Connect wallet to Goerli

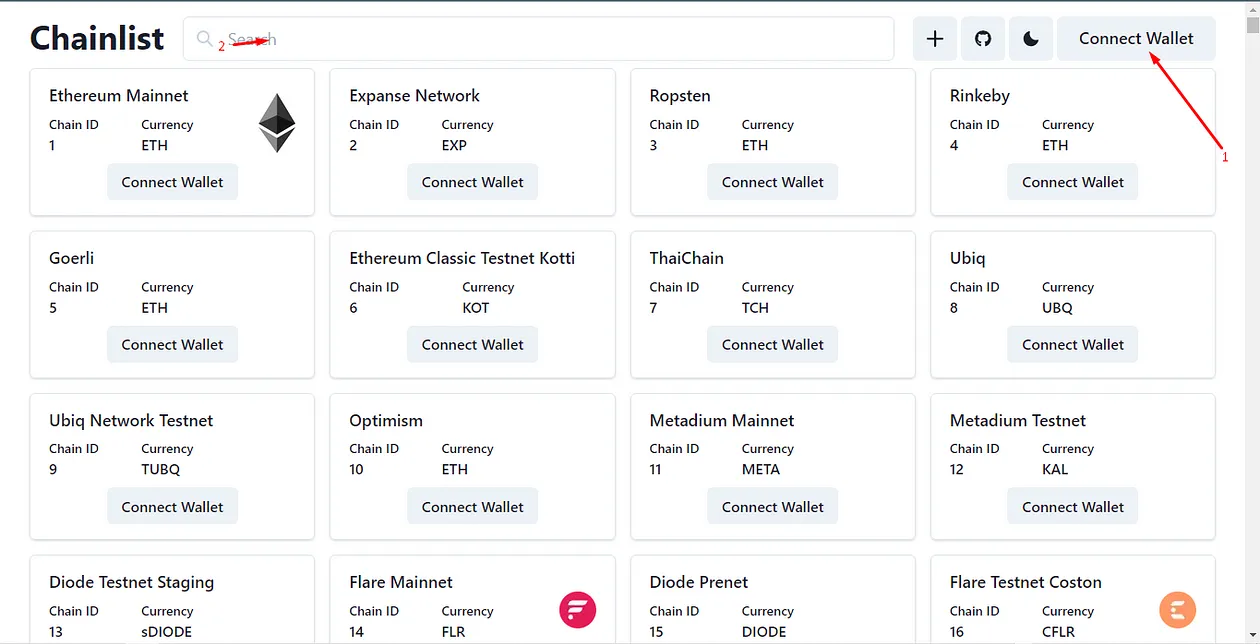click(x=172, y=345)
